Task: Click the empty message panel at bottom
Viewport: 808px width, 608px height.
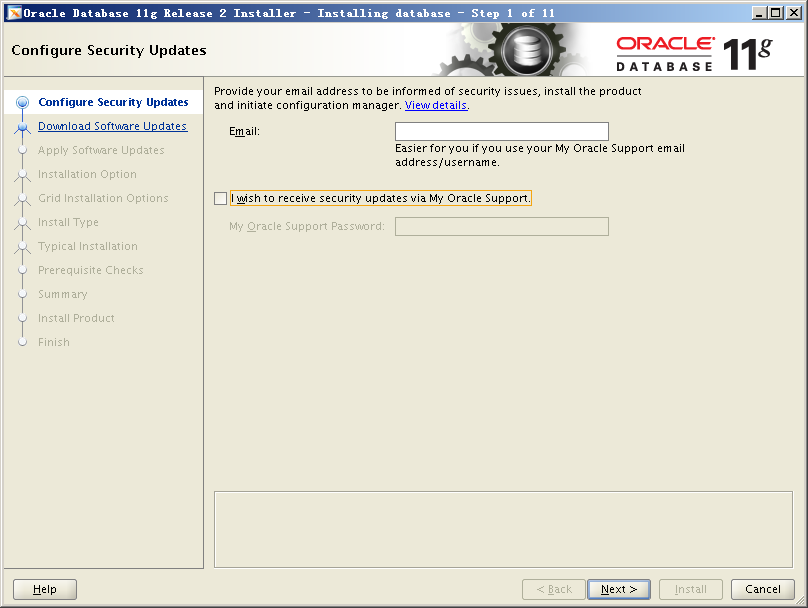Action: point(503,528)
